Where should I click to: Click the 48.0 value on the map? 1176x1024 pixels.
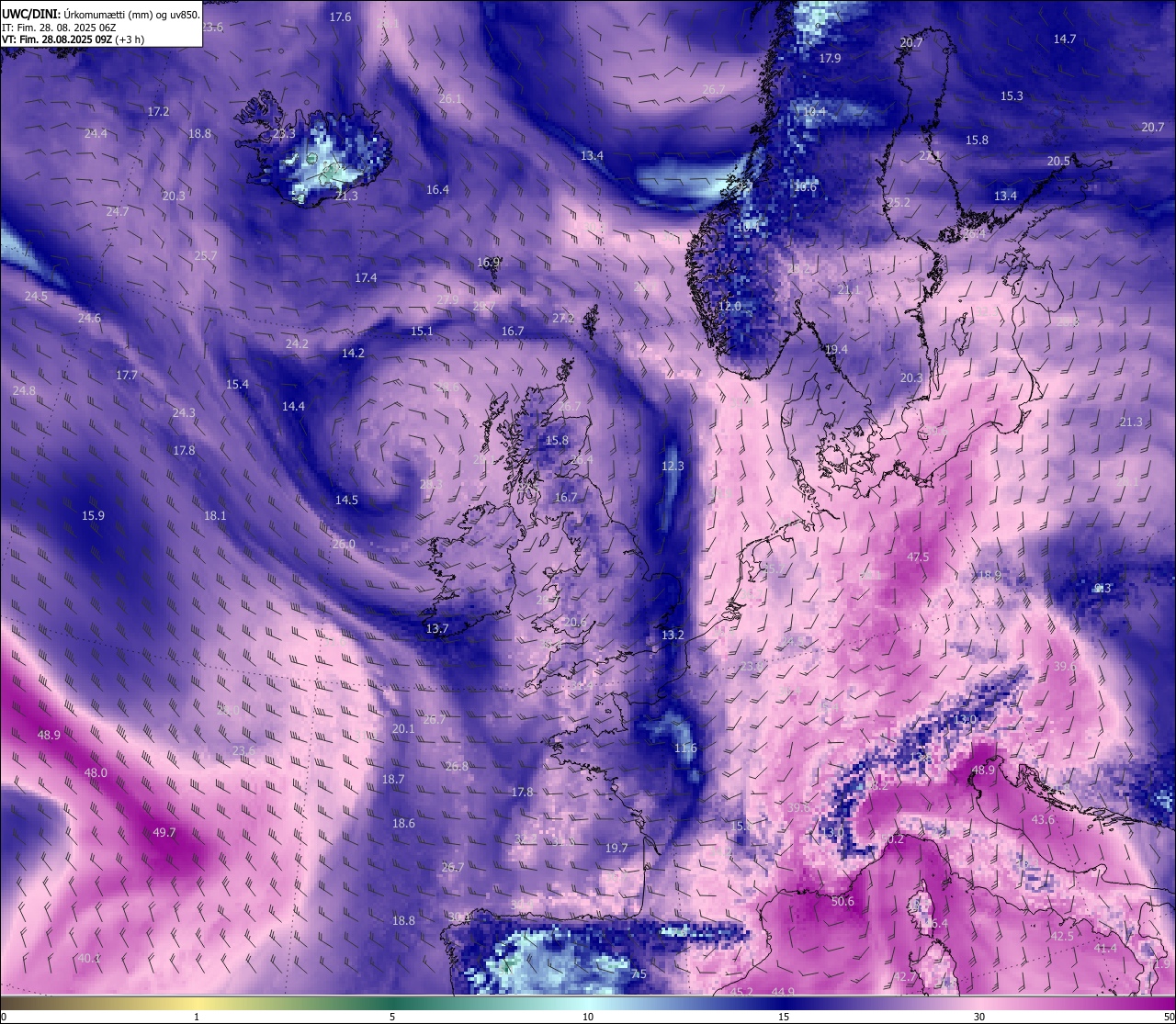coord(96,773)
